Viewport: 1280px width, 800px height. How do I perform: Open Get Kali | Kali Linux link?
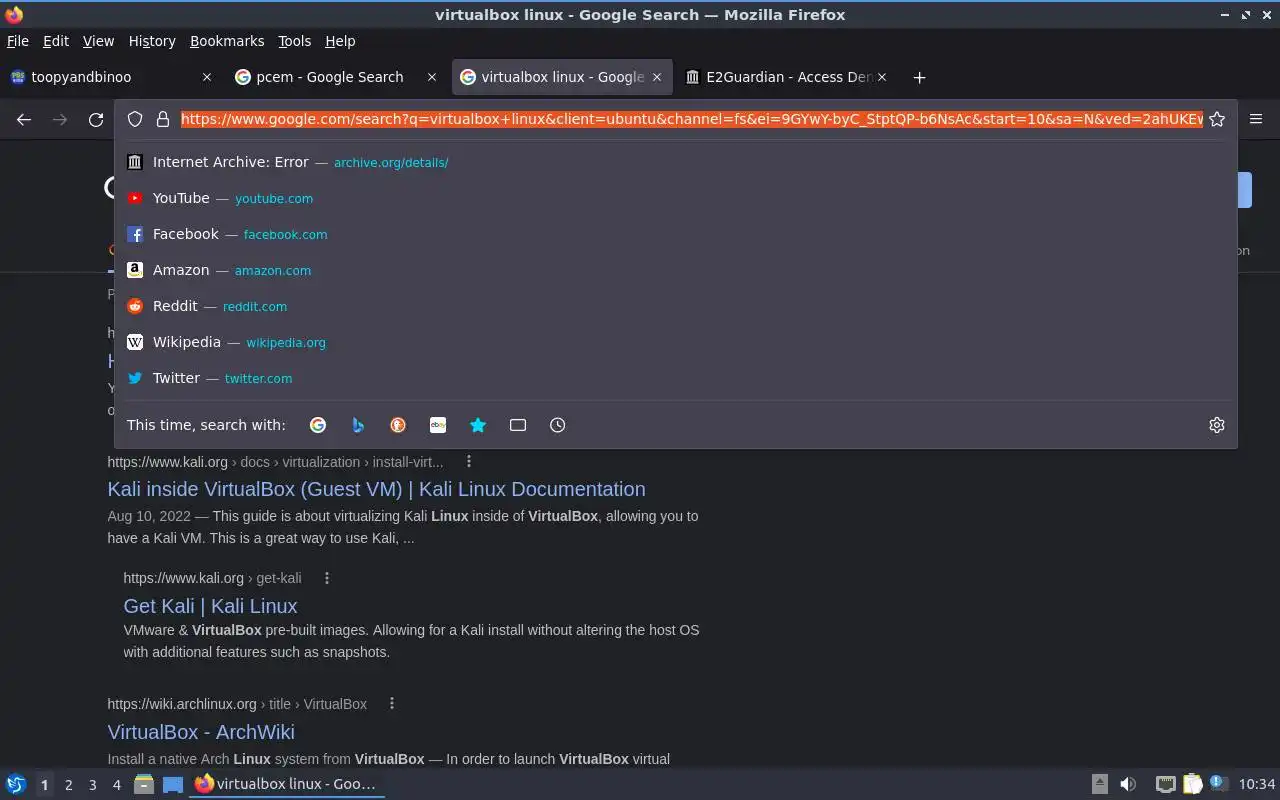[210, 606]
